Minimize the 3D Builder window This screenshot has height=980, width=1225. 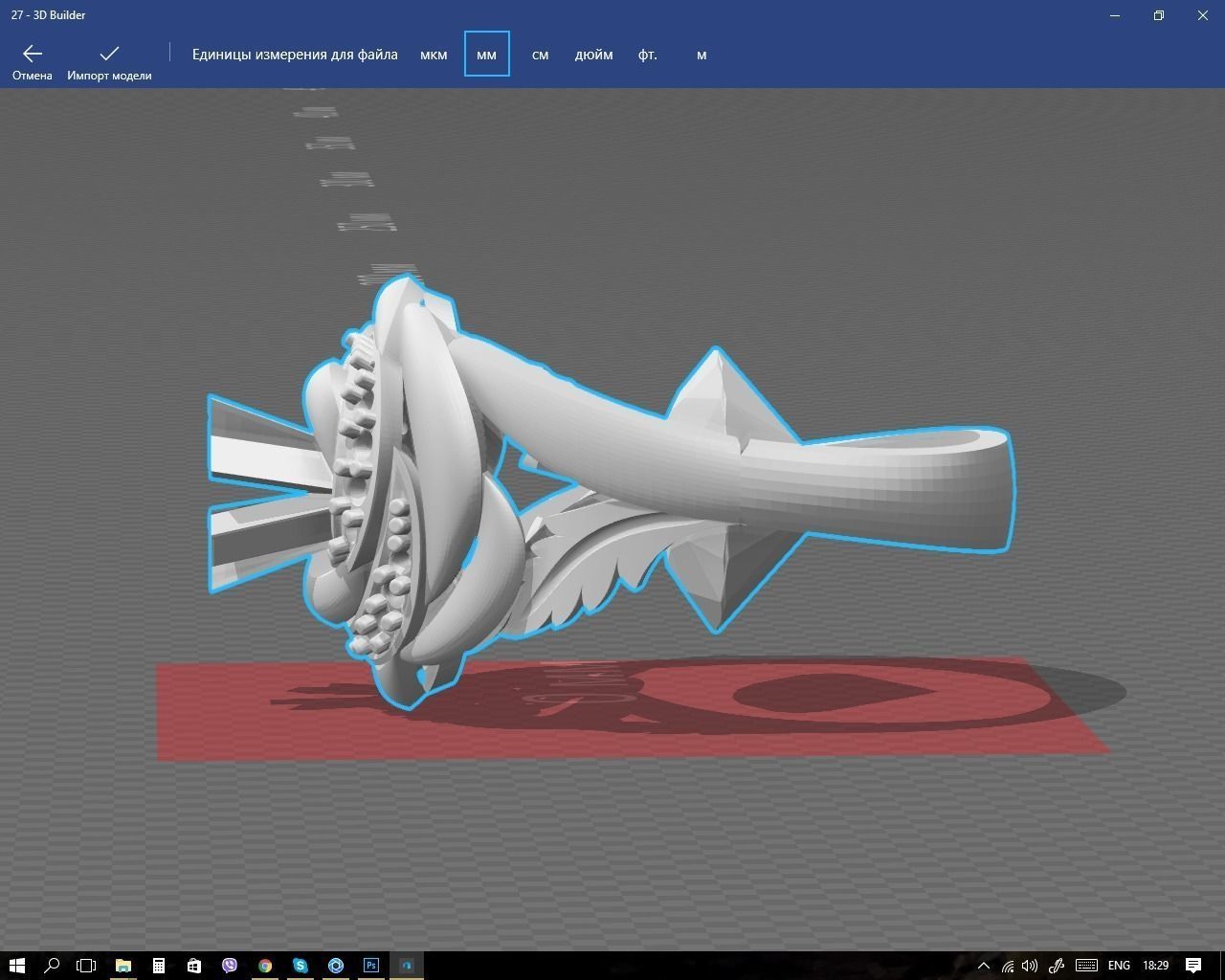1115,15
